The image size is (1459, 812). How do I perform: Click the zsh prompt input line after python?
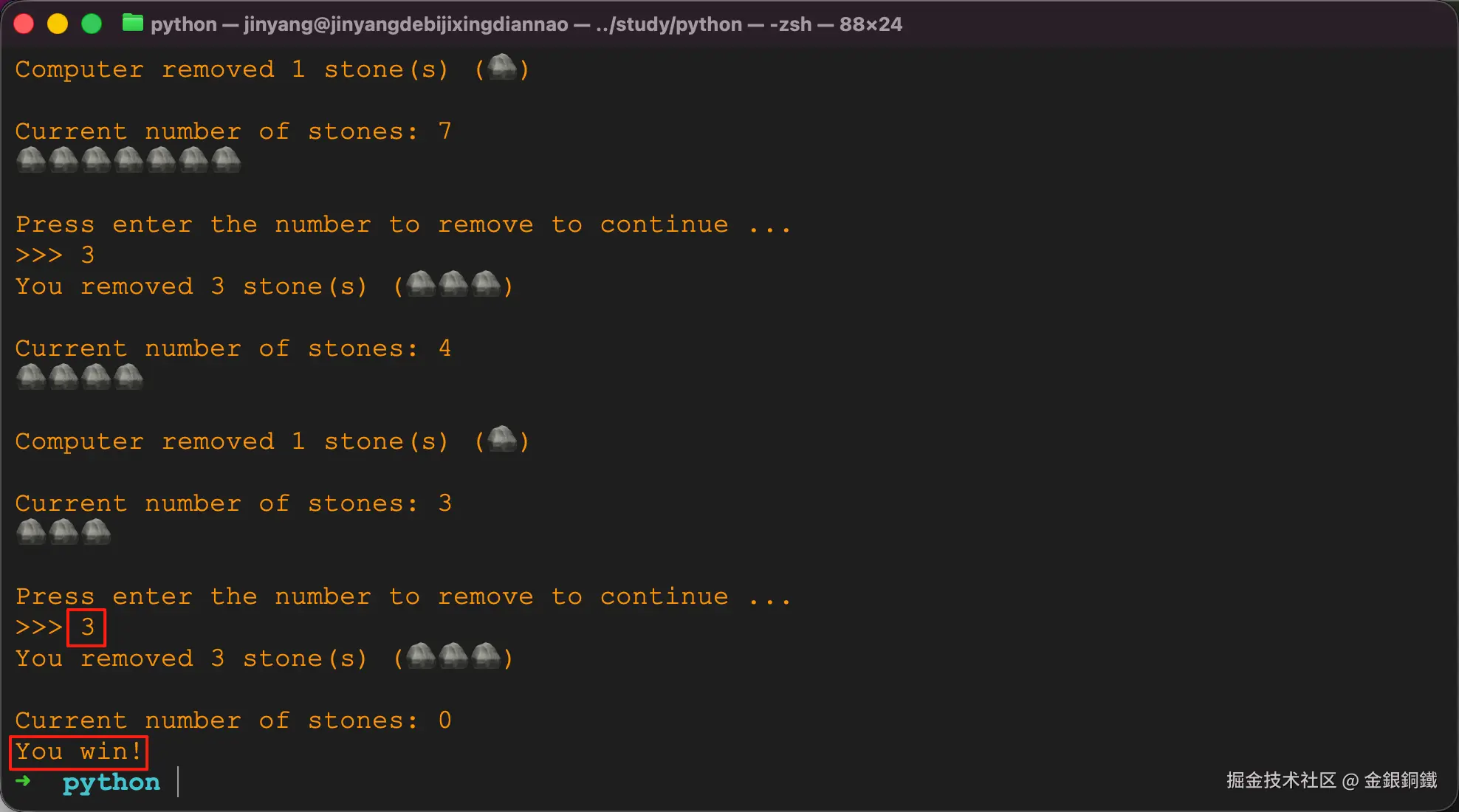tap(178, 782)
